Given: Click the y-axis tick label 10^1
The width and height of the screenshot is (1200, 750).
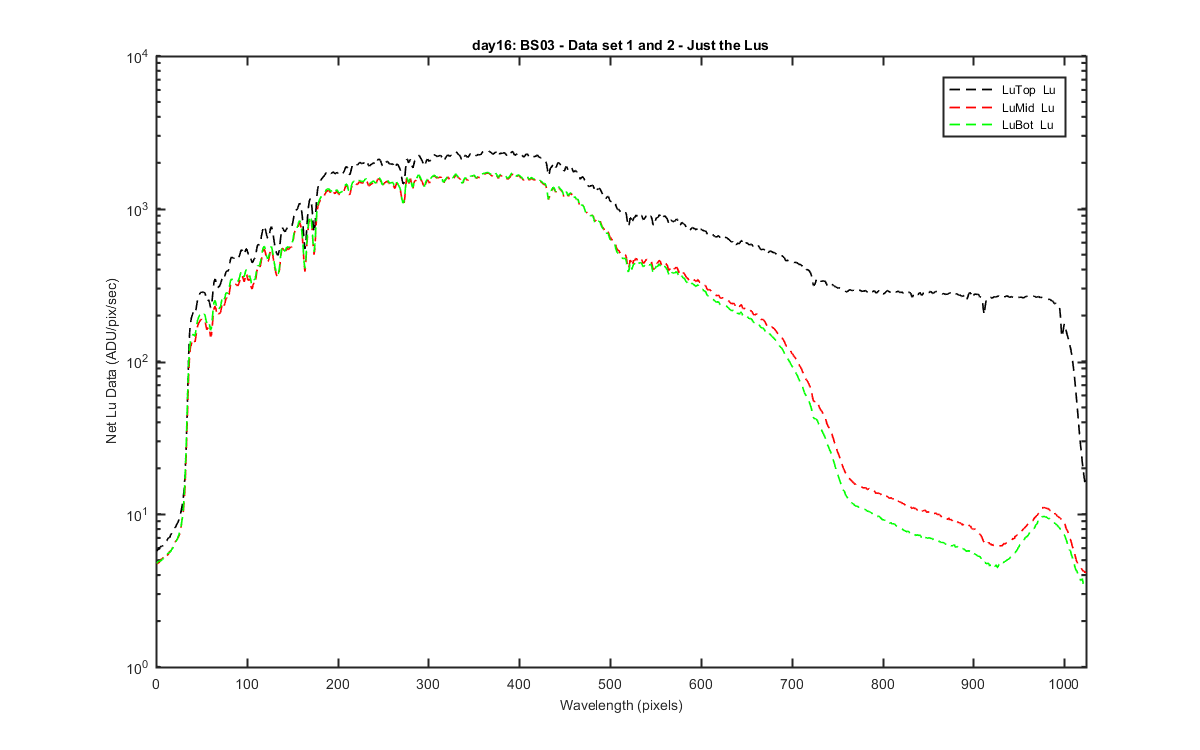Looking at the screenshot, I should [x=137, y=514].
